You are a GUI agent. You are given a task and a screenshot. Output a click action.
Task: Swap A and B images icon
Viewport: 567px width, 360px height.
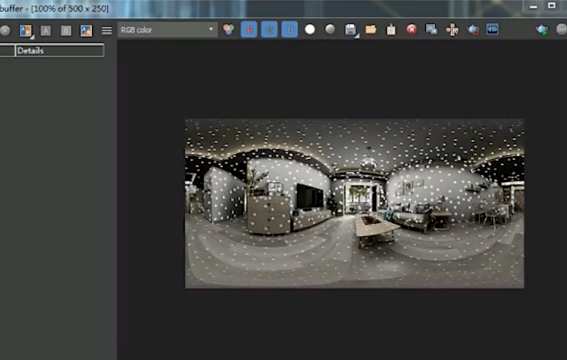(x=86, y=31)
